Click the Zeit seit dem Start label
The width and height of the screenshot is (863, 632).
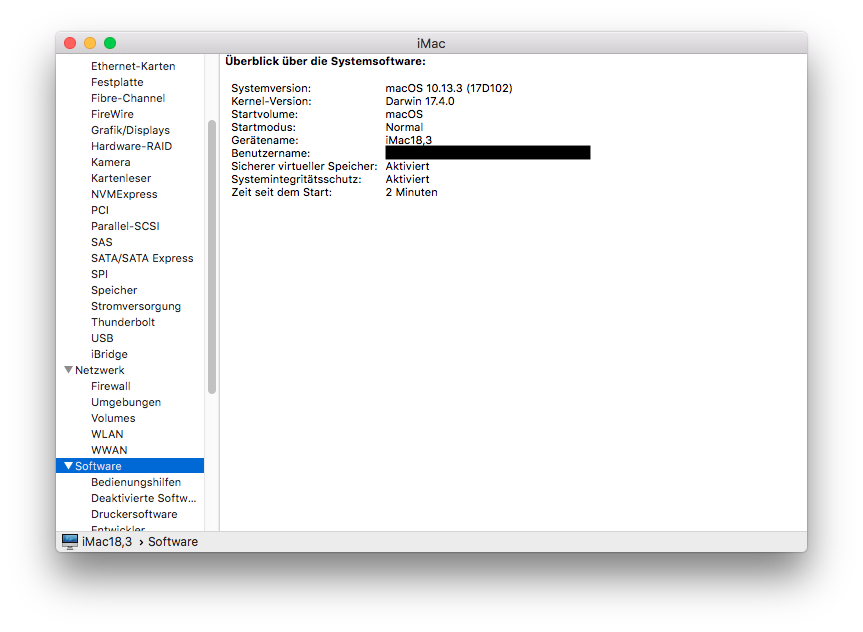pyautogui.click(x=281, y=192)
